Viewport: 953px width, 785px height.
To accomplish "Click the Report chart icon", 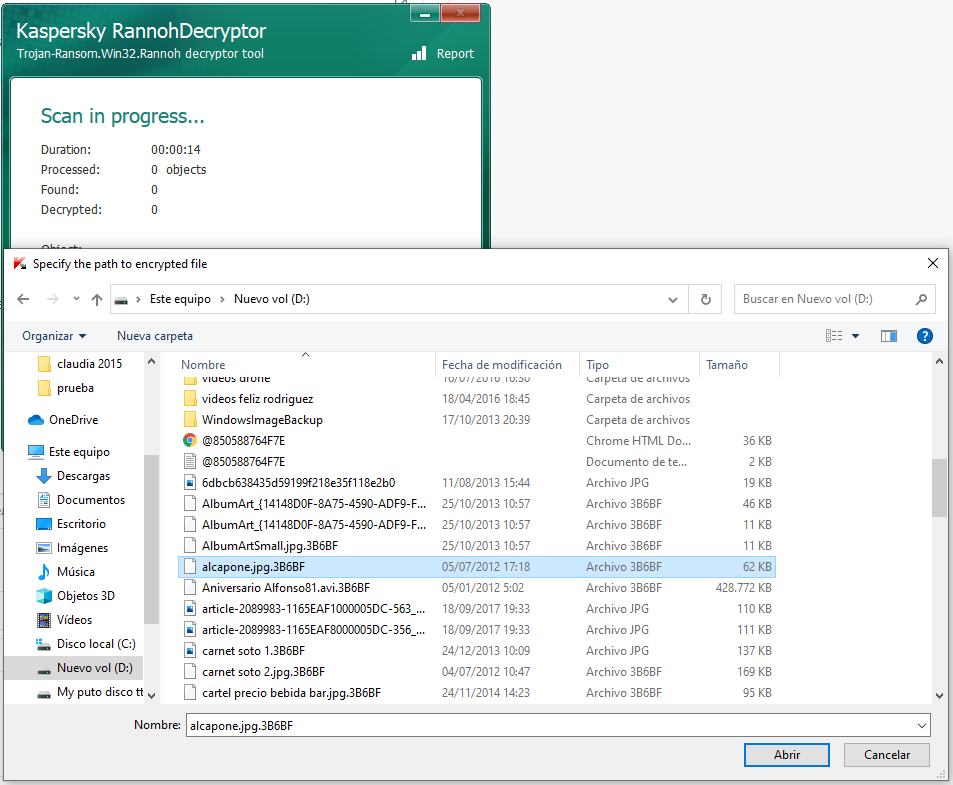I will tap(419, 53).
